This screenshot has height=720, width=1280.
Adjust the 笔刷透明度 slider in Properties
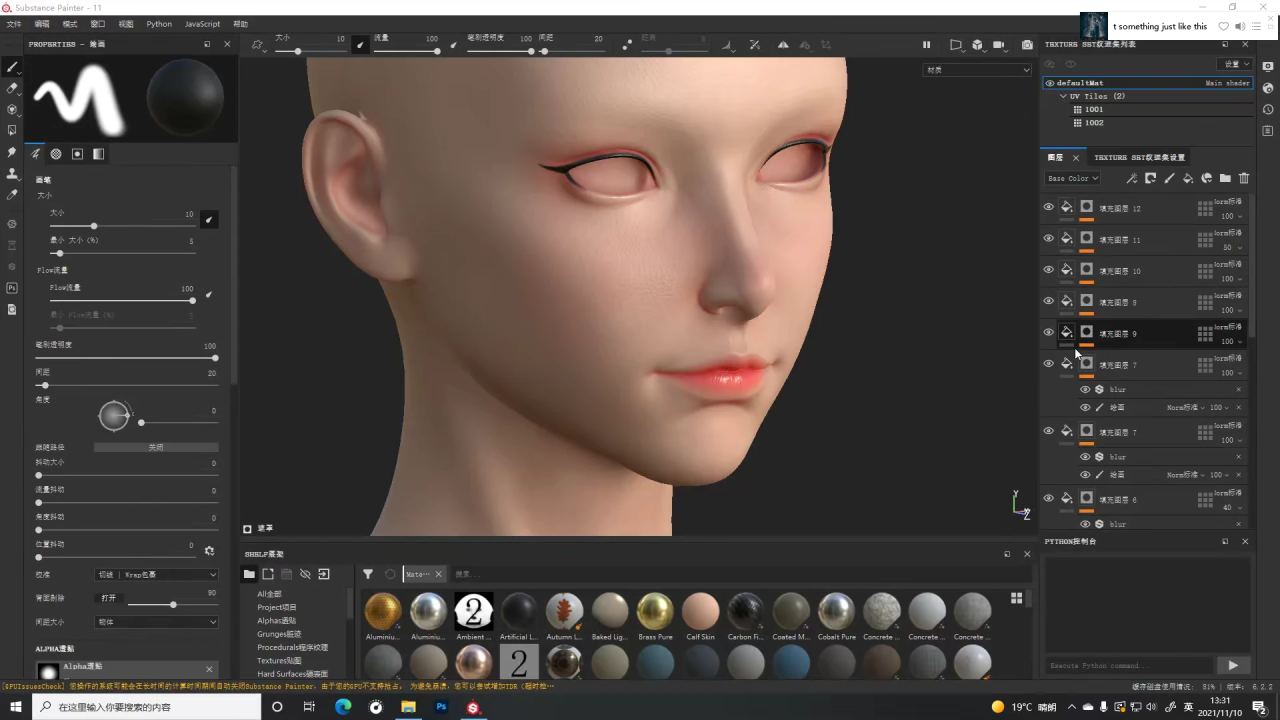click(127, 358)
